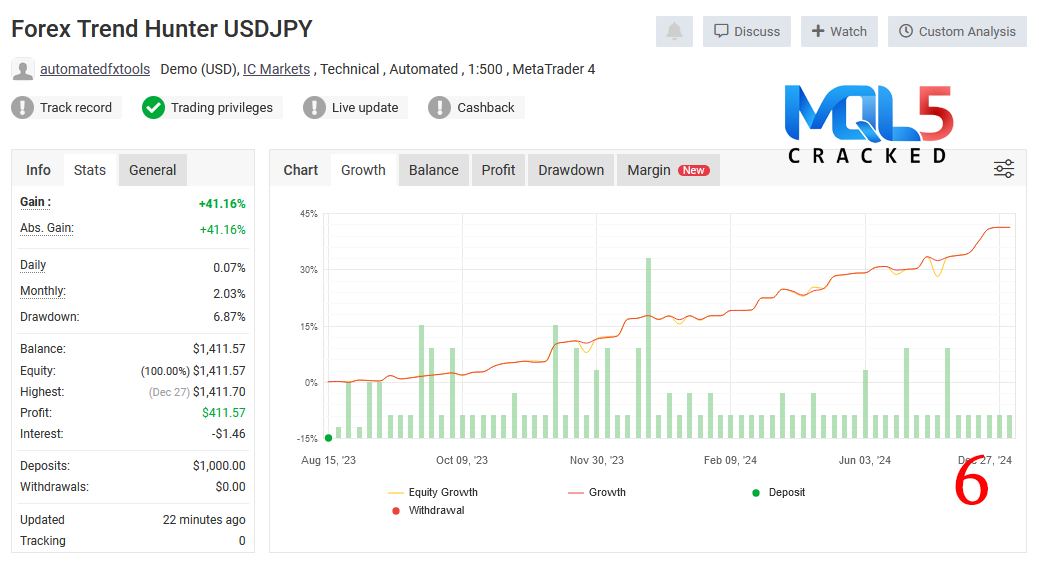This screenshot has width=1039, height=568.
Task: Switch to the General tab
Action: coord(152,170)
